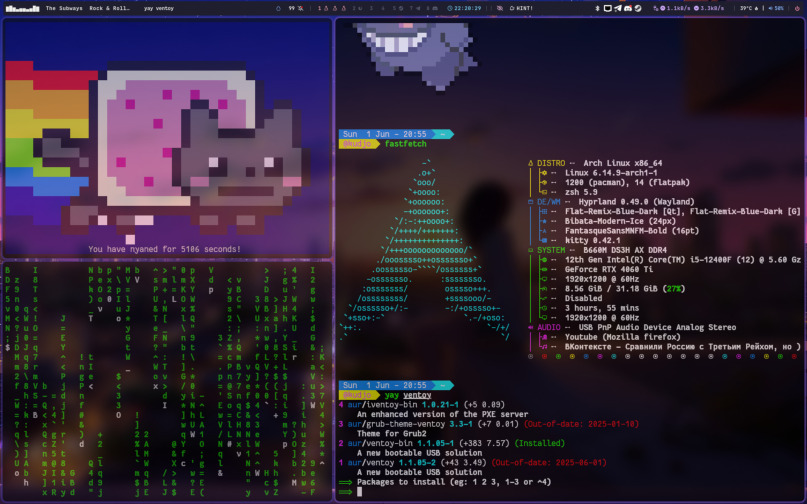Open the Steam tray icon

point(638,8)
